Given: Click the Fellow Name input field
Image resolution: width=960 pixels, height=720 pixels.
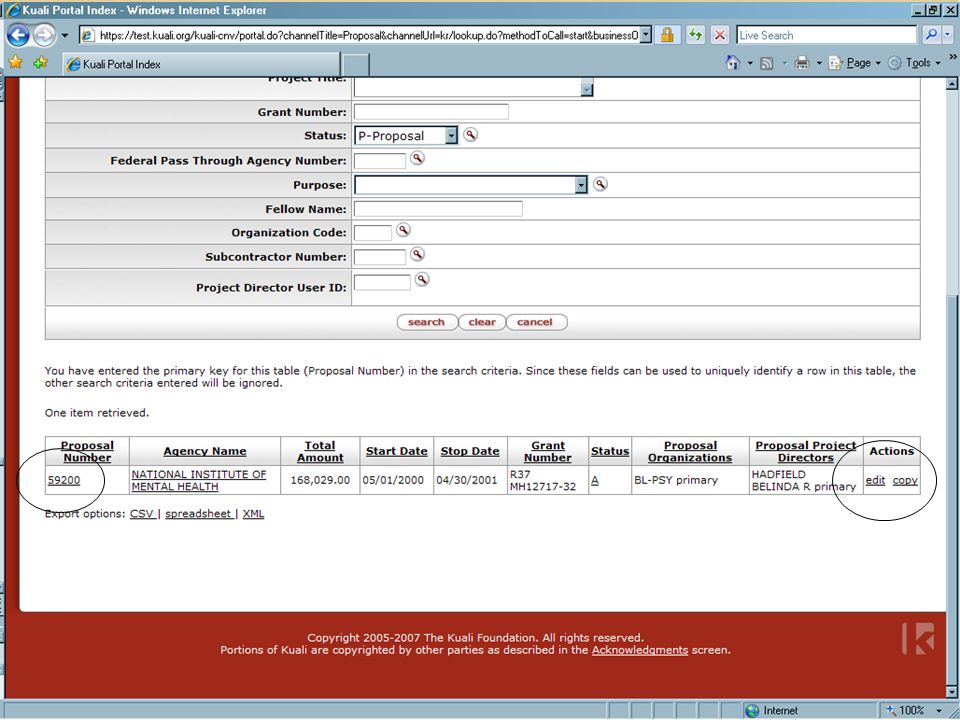Looking at the screenshot, I should coord(438,209).
